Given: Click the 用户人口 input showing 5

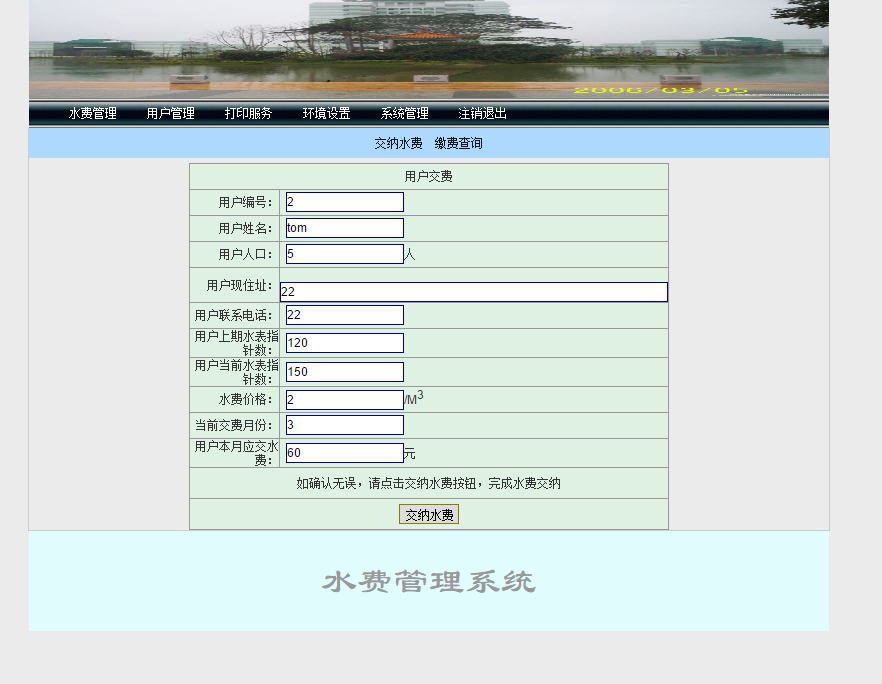Looking at the screenshot, I should (343, 253).
